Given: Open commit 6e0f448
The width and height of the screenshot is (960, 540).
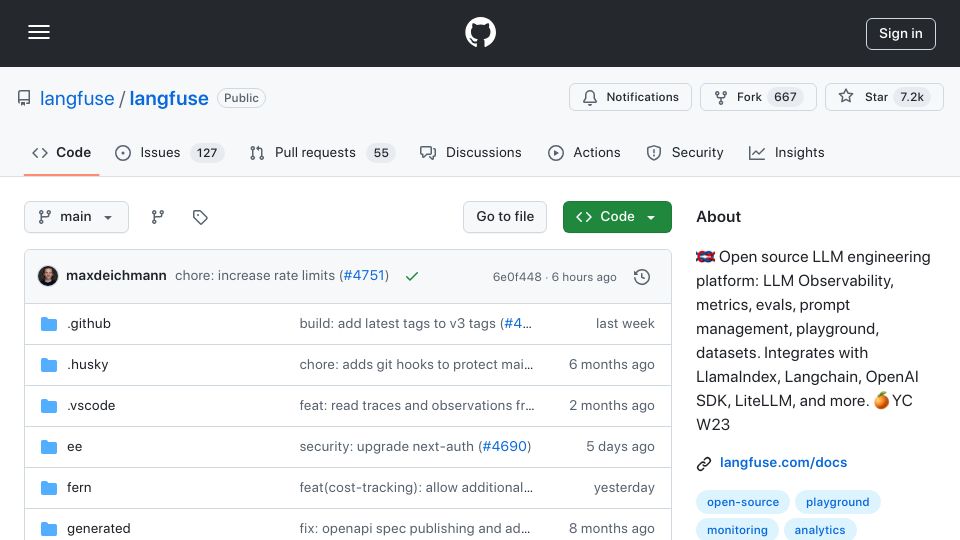Looking at the screenshot, I should 517,277.
